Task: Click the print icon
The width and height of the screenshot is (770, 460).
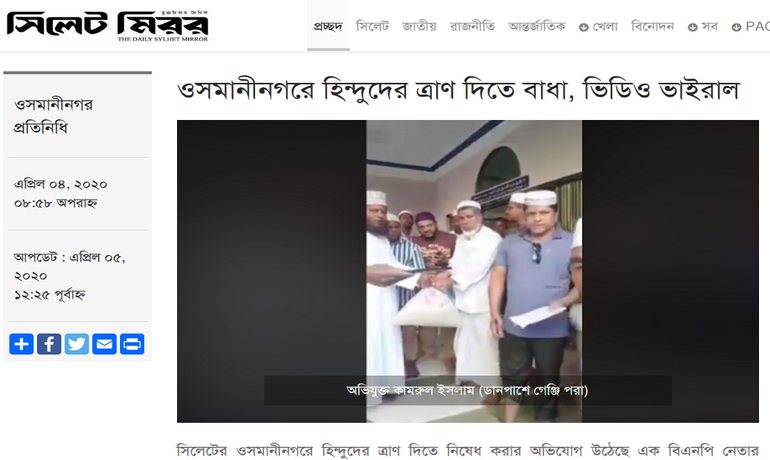Action: point(132,344)
